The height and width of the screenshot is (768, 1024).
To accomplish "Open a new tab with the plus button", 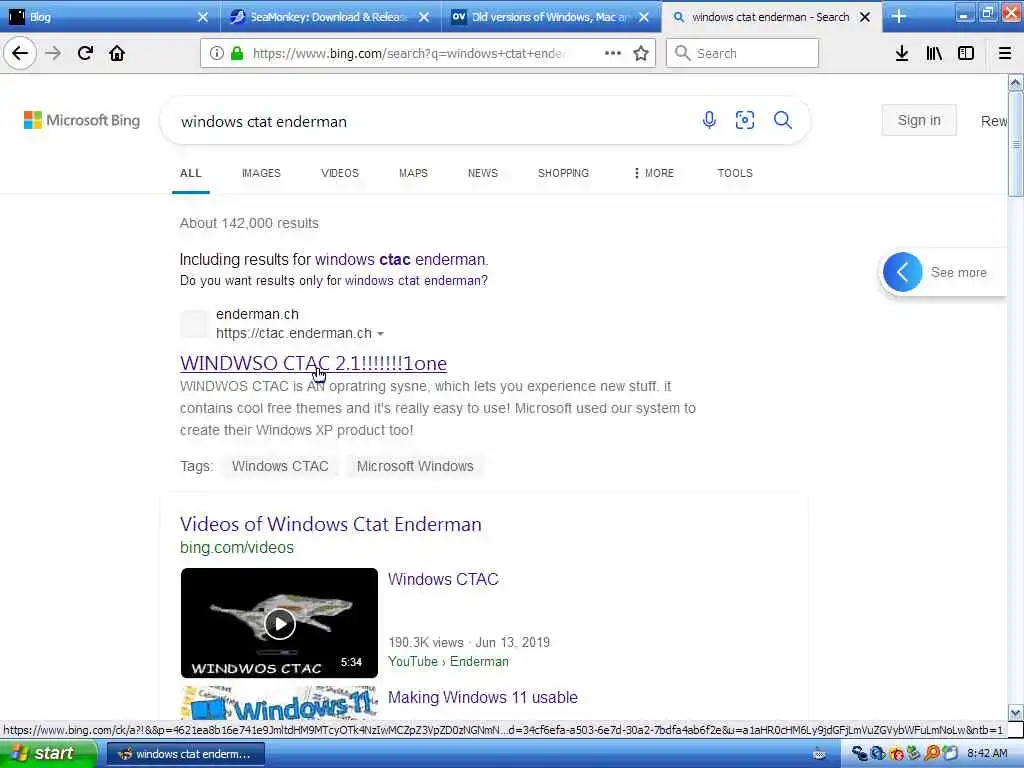I will point(899,17).
